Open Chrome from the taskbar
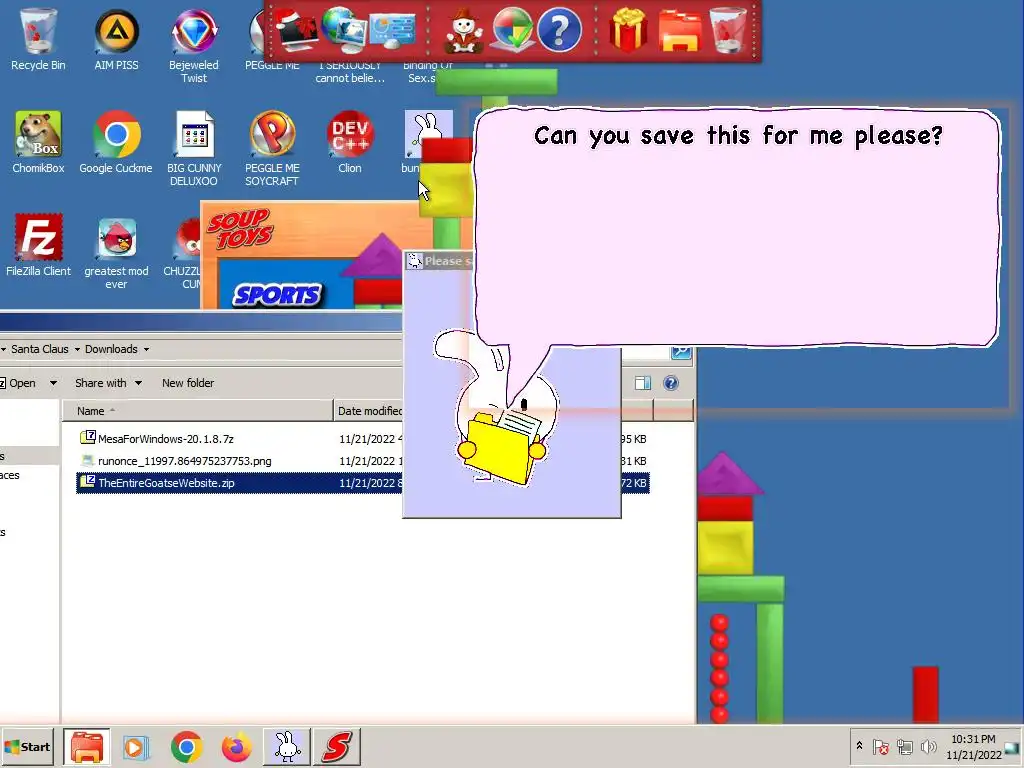 coord(186,746)
